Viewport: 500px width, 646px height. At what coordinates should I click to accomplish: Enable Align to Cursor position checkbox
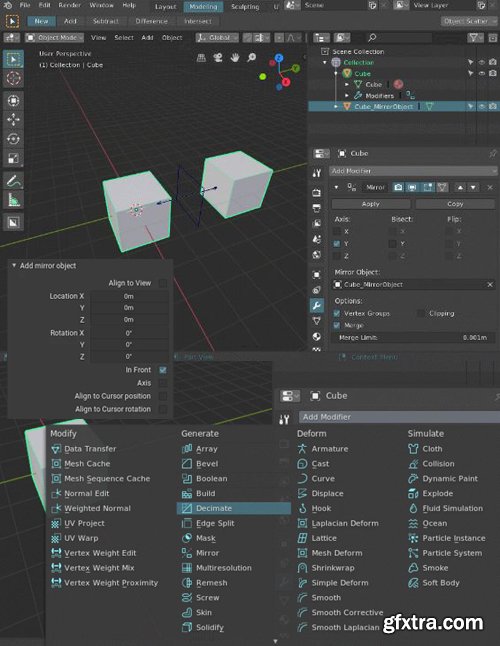click(x=163, y=396)
